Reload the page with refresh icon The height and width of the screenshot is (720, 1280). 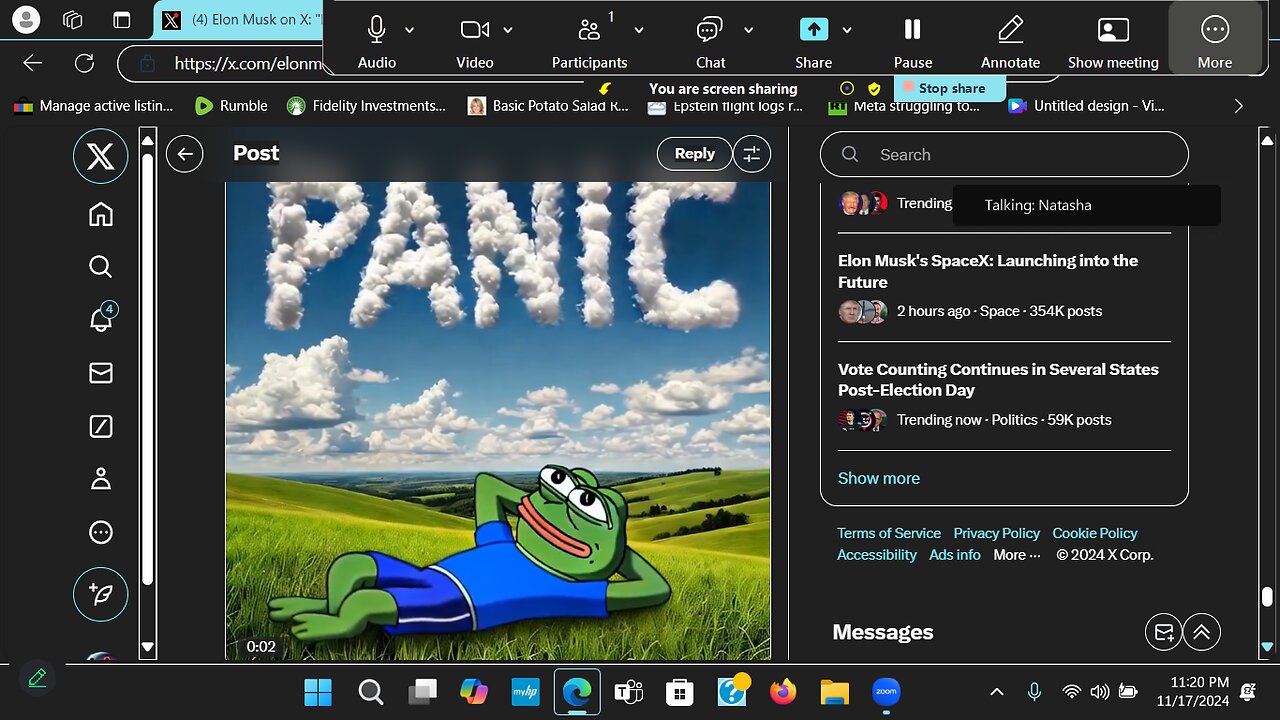(85, 63)
